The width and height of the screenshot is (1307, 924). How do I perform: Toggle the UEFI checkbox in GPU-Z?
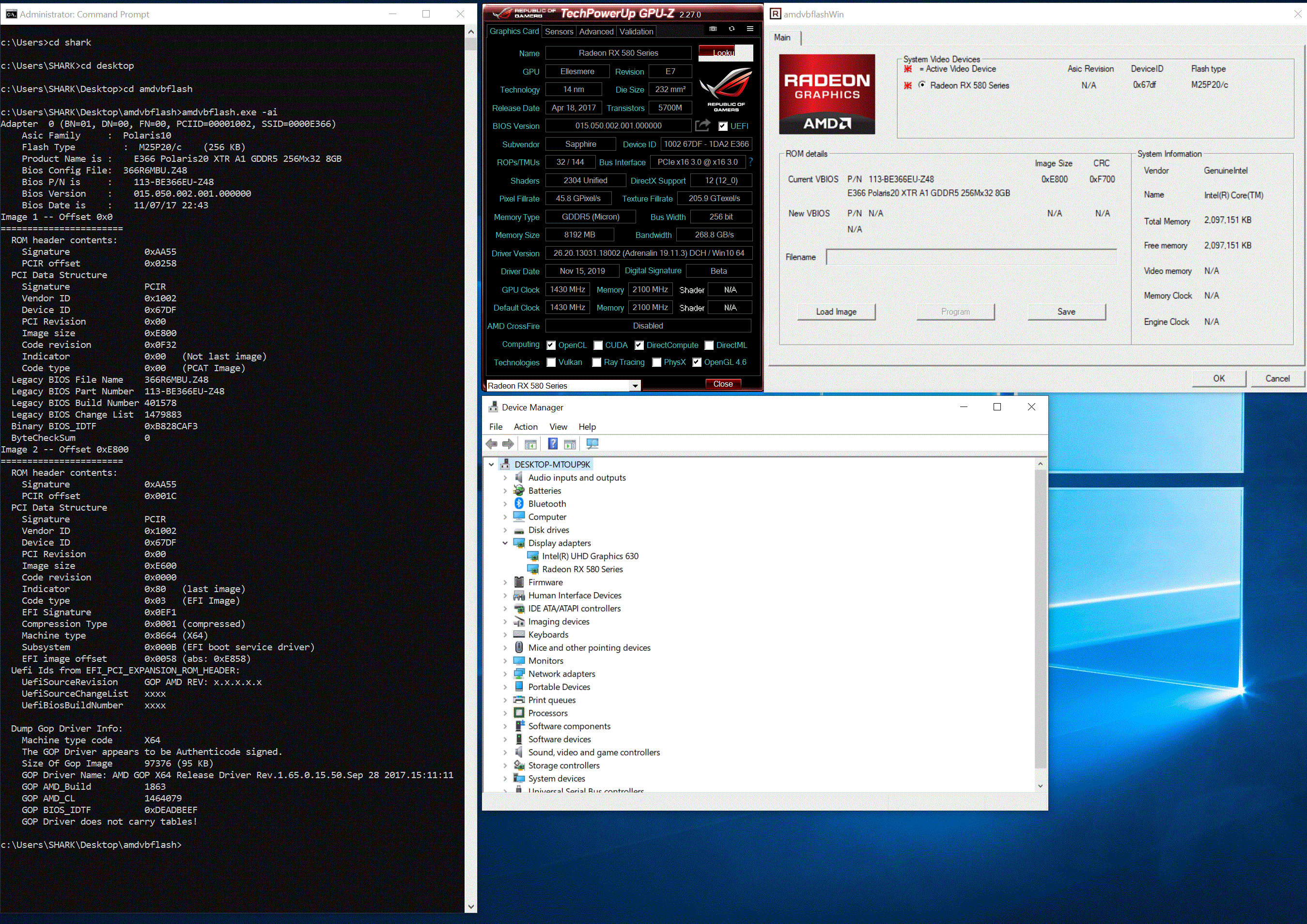click(x=723, y=126)
